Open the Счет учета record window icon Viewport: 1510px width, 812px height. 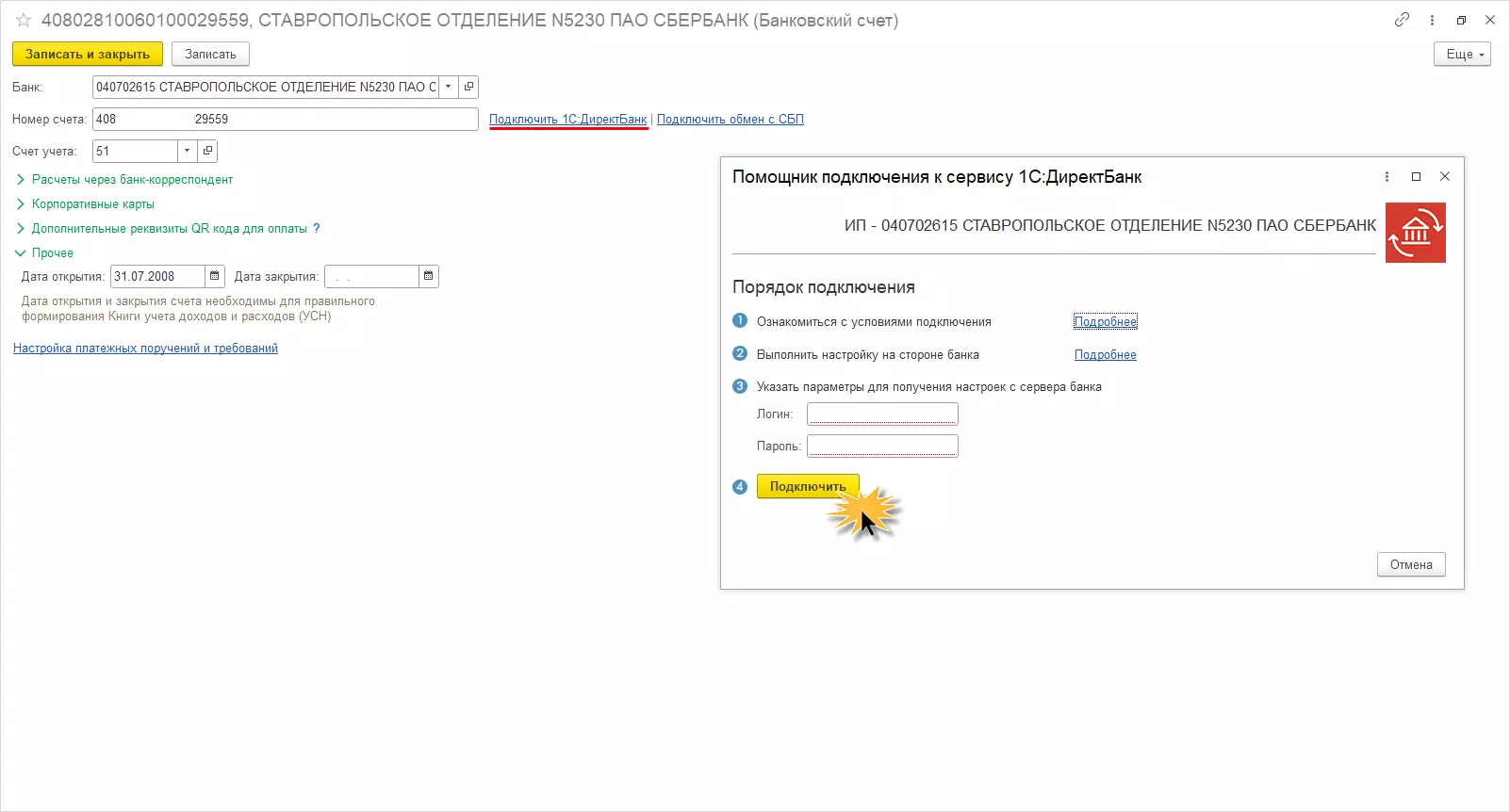pyautogui.click(x=207, y=151)
